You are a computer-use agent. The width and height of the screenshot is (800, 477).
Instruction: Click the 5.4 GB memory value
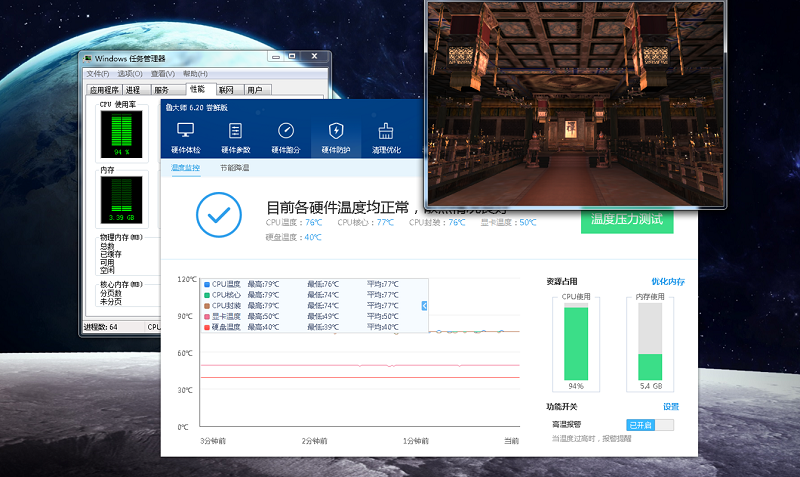click(x=651, y=386)
